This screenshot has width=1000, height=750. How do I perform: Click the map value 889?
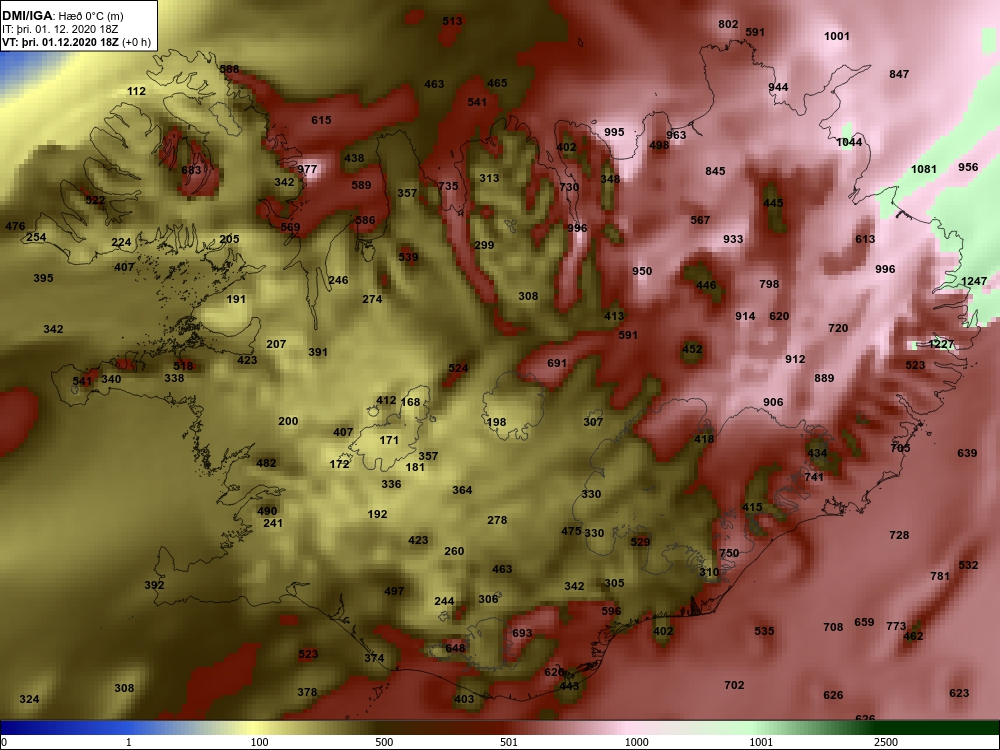click(824, 378)
